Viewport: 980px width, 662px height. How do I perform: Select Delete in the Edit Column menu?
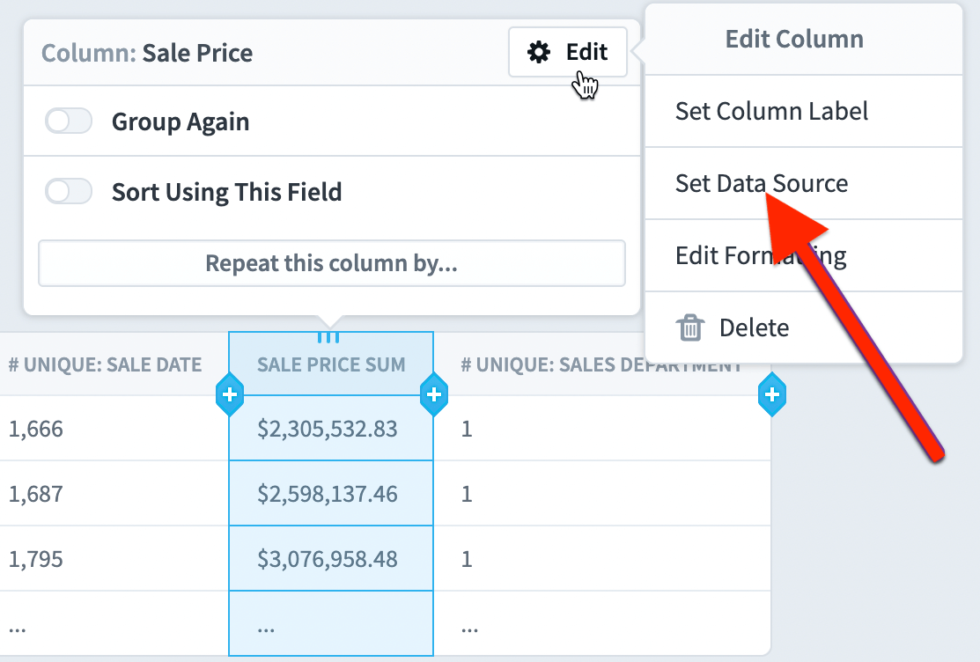coord(754,327)
